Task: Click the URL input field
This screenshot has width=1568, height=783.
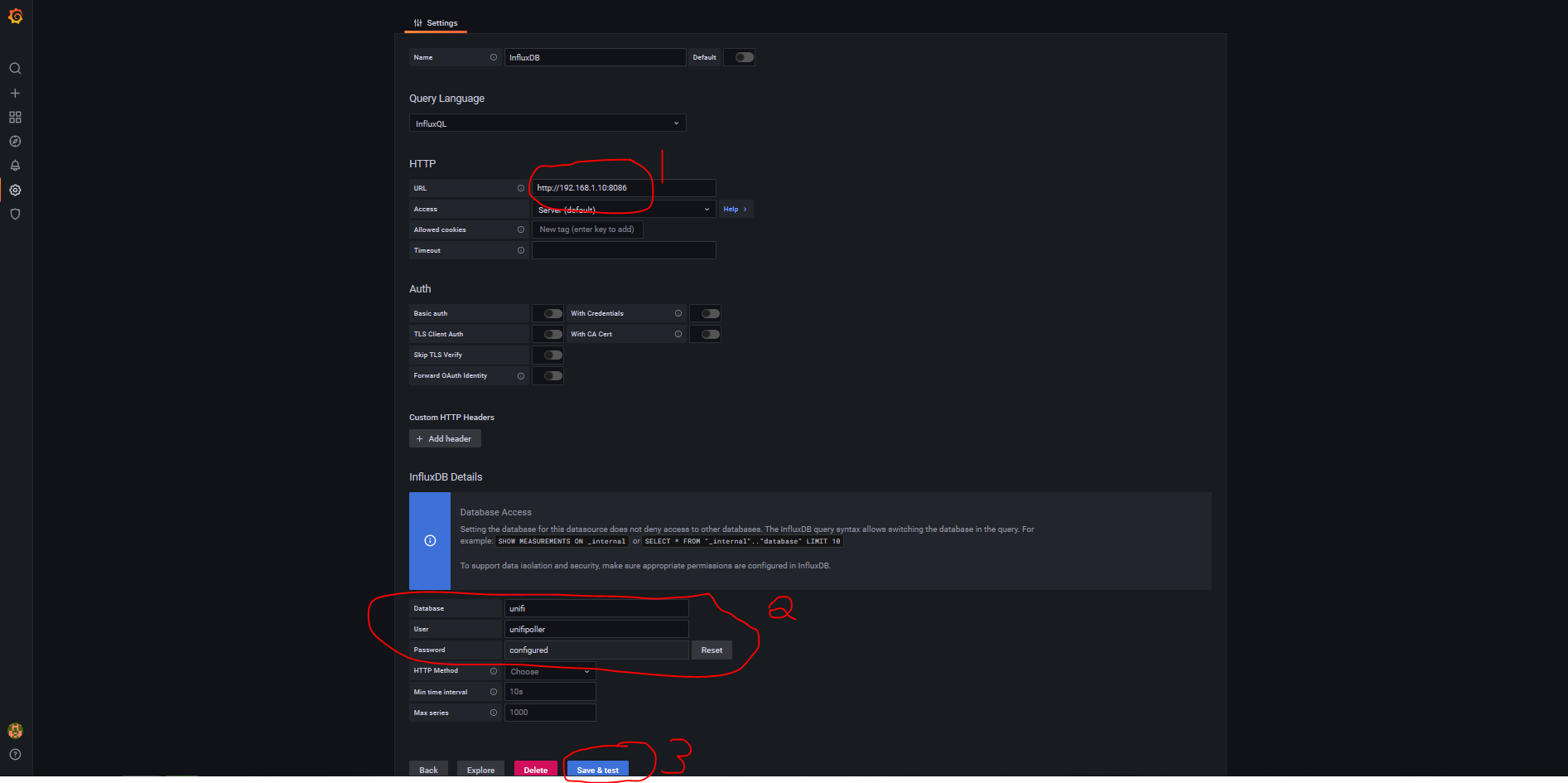Action: point(624,188)
